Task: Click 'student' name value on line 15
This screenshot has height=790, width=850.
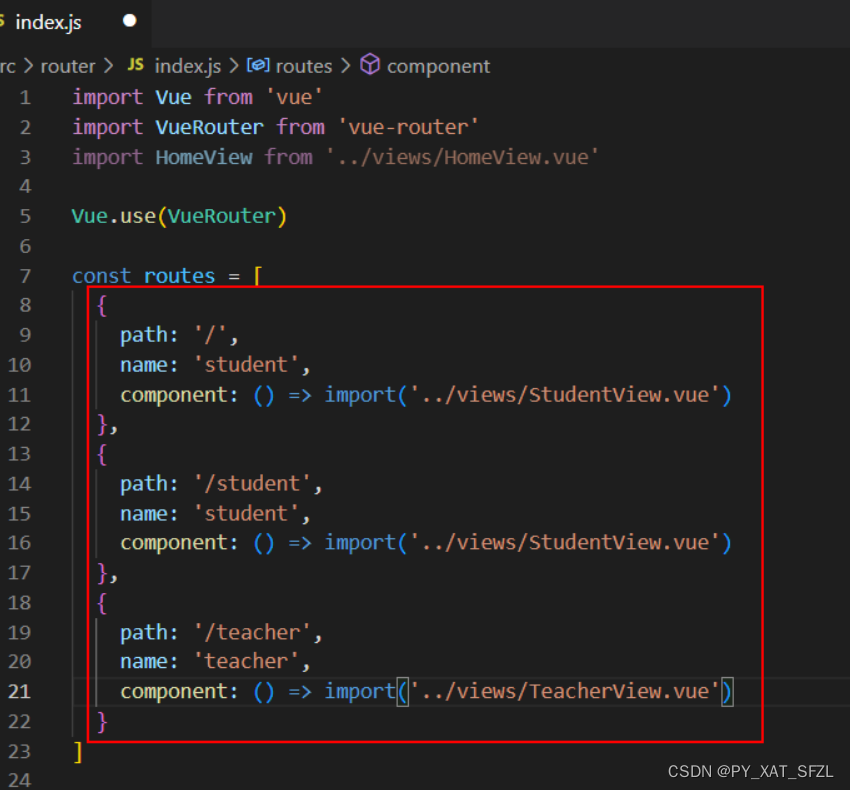Action: tap(246, 513)
